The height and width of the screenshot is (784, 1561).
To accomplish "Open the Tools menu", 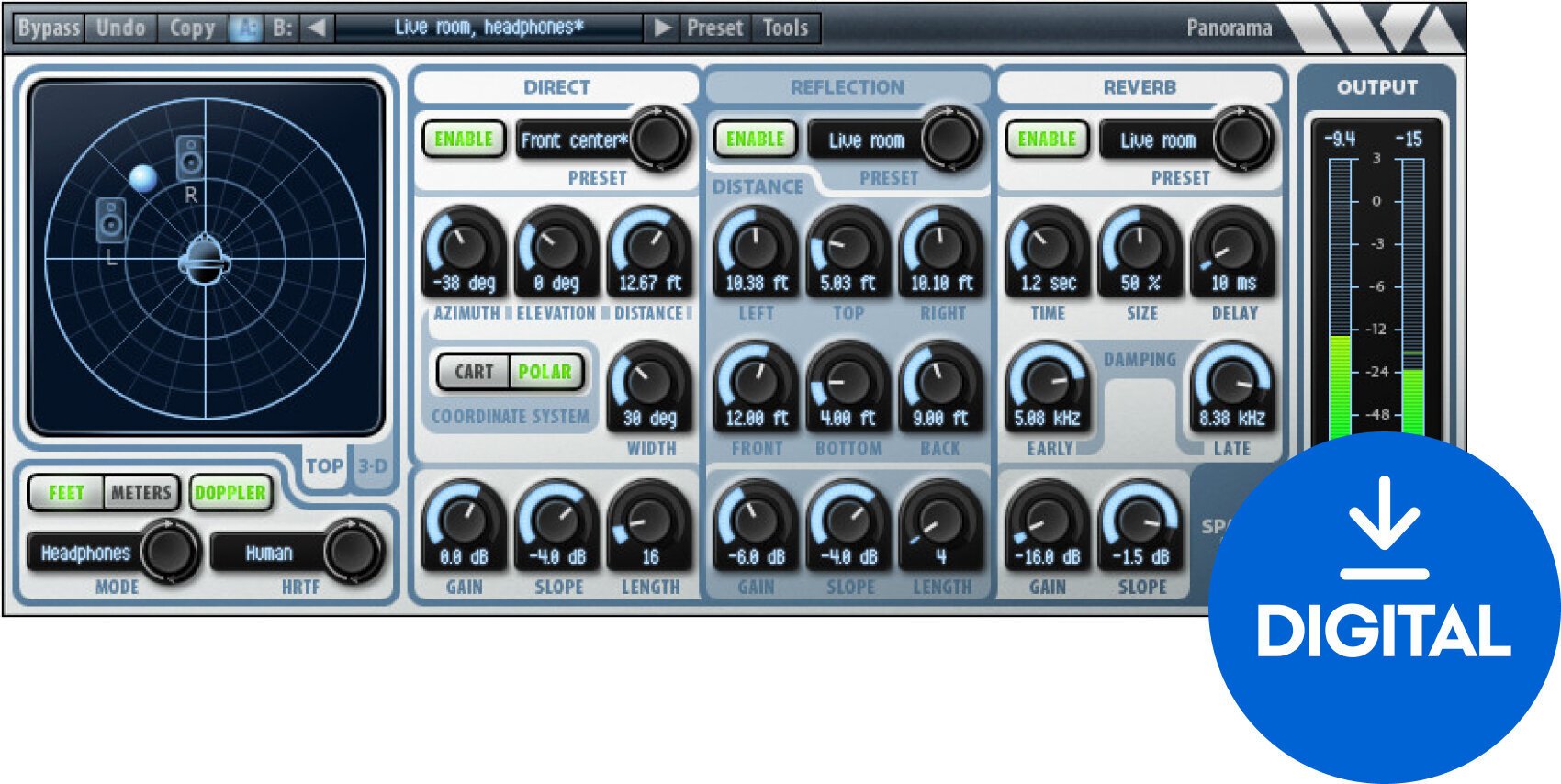I will click(x=785, y=28).
